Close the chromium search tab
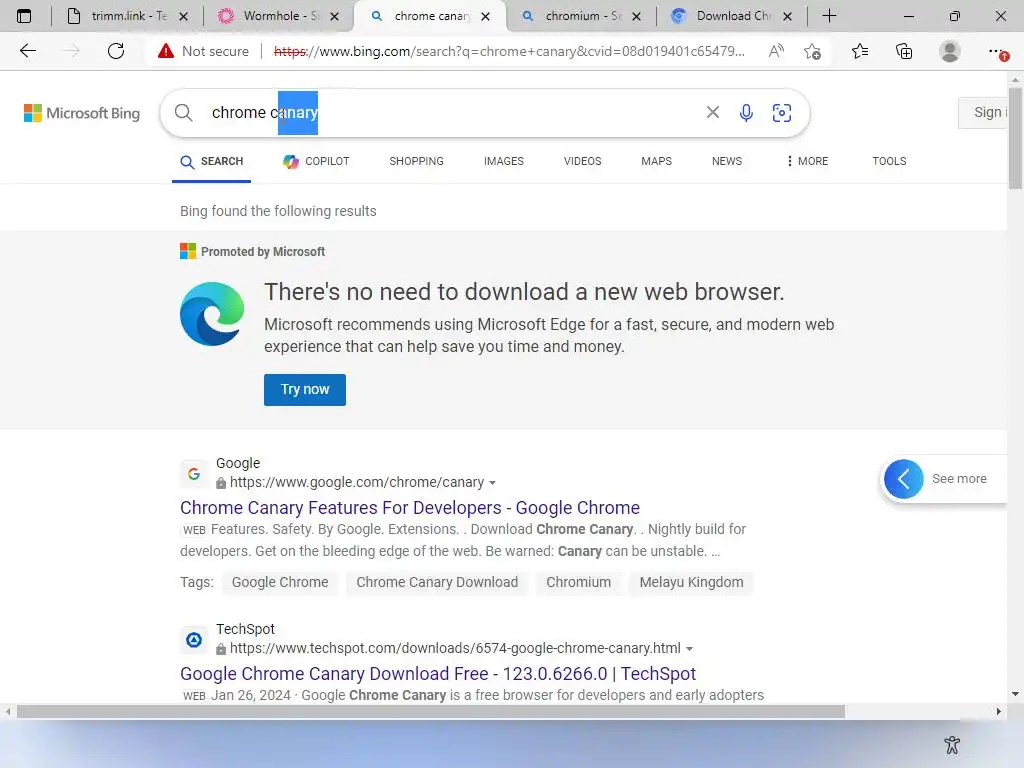The width and height of the screenshot is (1024, 768). [637, 16]
